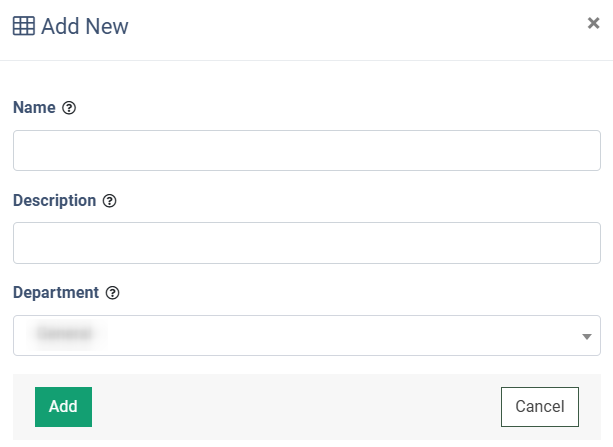Open the Department field help icon
The image size is (613, 447).
[113, 293]
